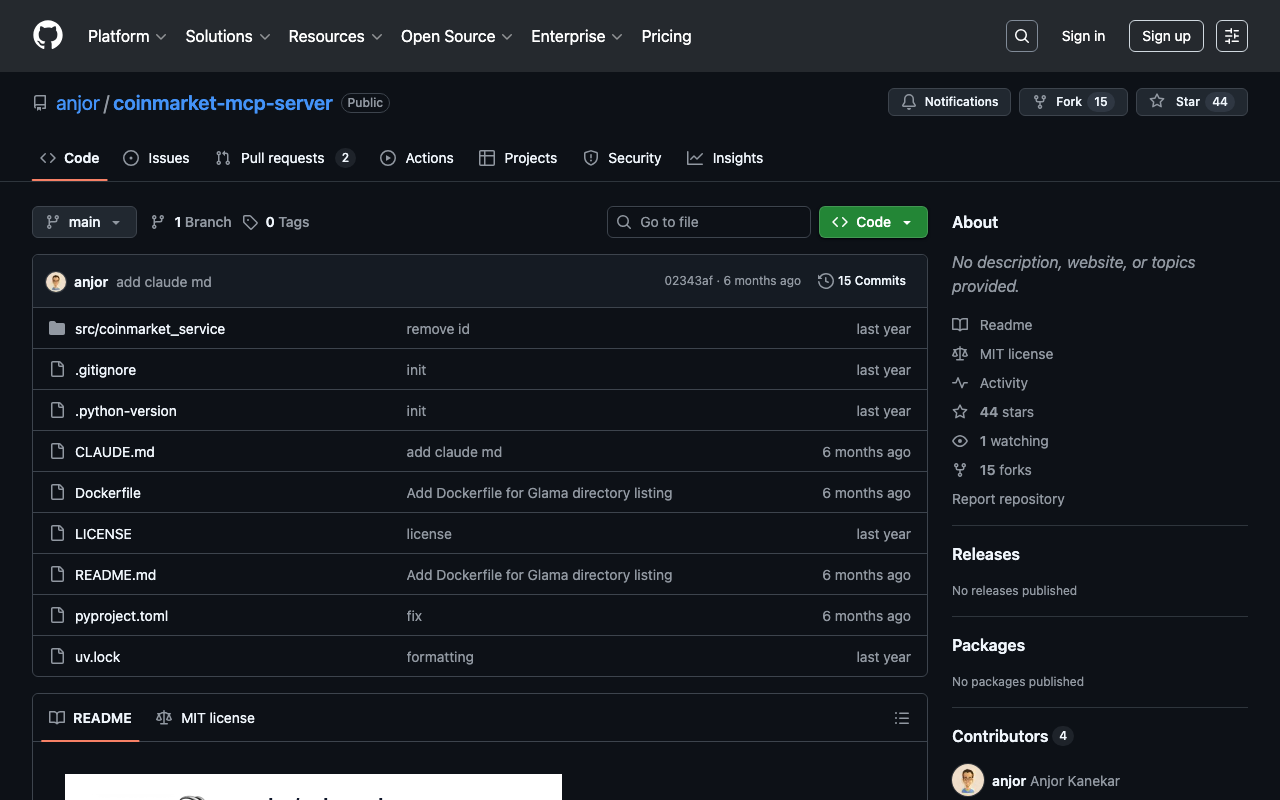Screen dimensions: 1280x800
Task: Click the appearance settings sliders icon
Action: click(x=1231, y=36)
